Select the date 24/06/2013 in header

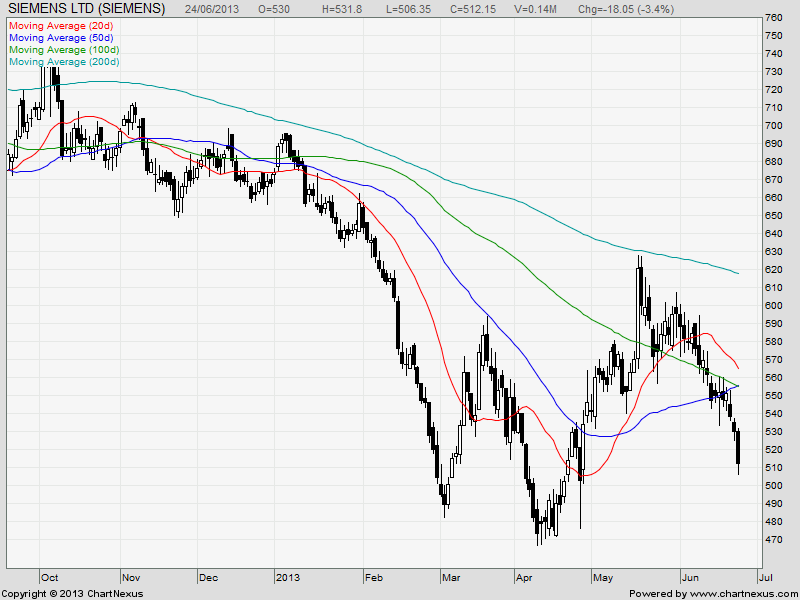pyautogui.click(x=213, y=9)
